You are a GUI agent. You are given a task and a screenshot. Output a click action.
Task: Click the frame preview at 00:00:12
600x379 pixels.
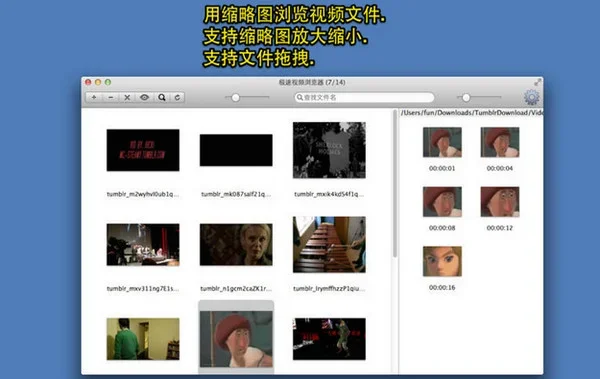point(500,202)
